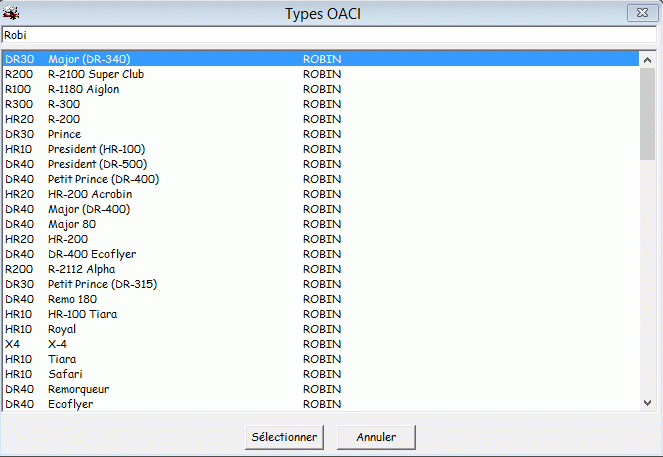Select the Major (DR-340) row
The image size is (663, 457).
click(x=321, y=59)
